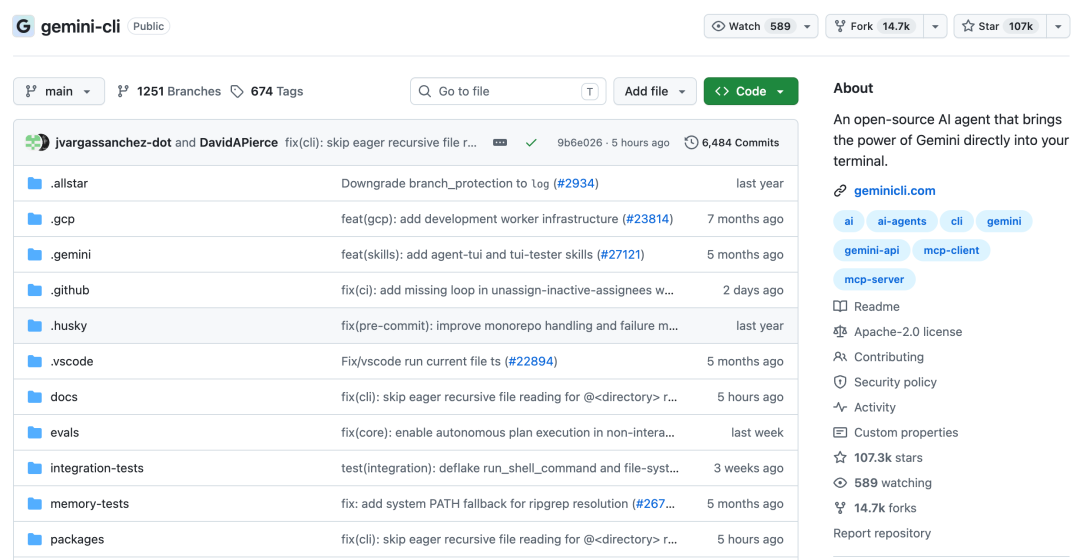This screenshot has height=560, width=1080.
Task: Open the integration-tests folder icon
Action: (x=34, y=468)
